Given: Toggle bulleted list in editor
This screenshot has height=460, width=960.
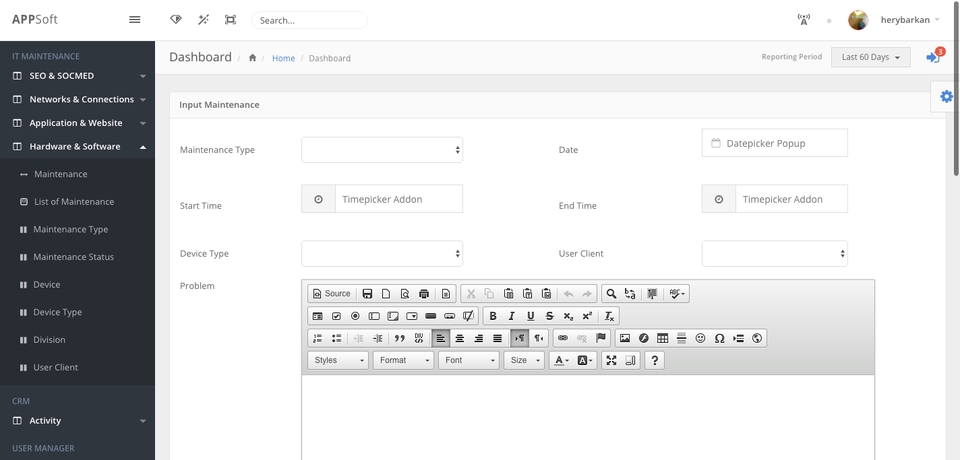Looking at the screenshot, I should pos(336,338).
